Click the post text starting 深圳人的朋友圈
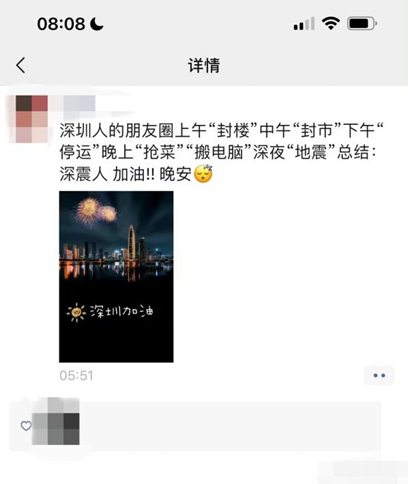408x484 pixels. pos(222,152)
